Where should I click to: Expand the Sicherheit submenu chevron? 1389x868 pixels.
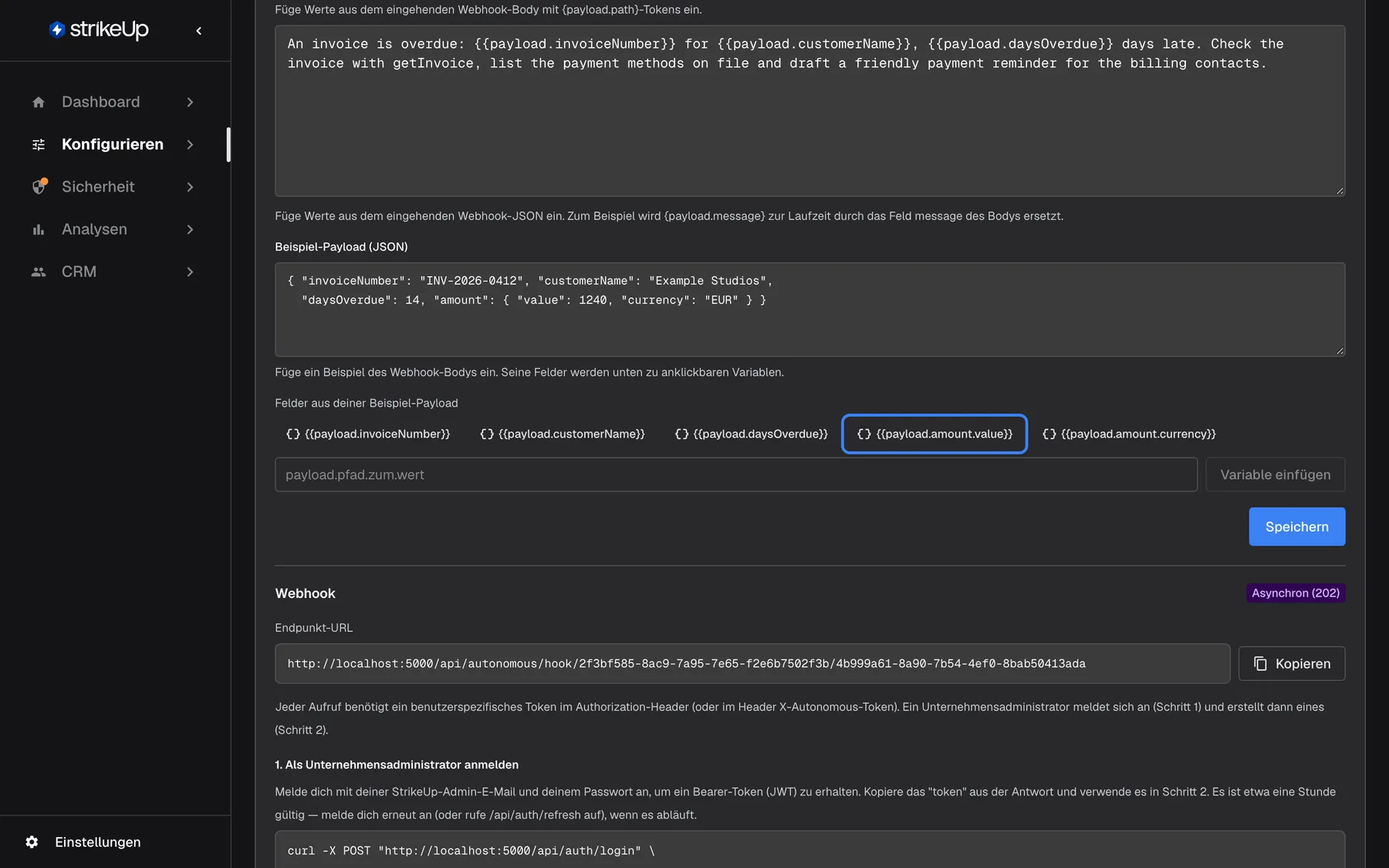tap(190, 187)
